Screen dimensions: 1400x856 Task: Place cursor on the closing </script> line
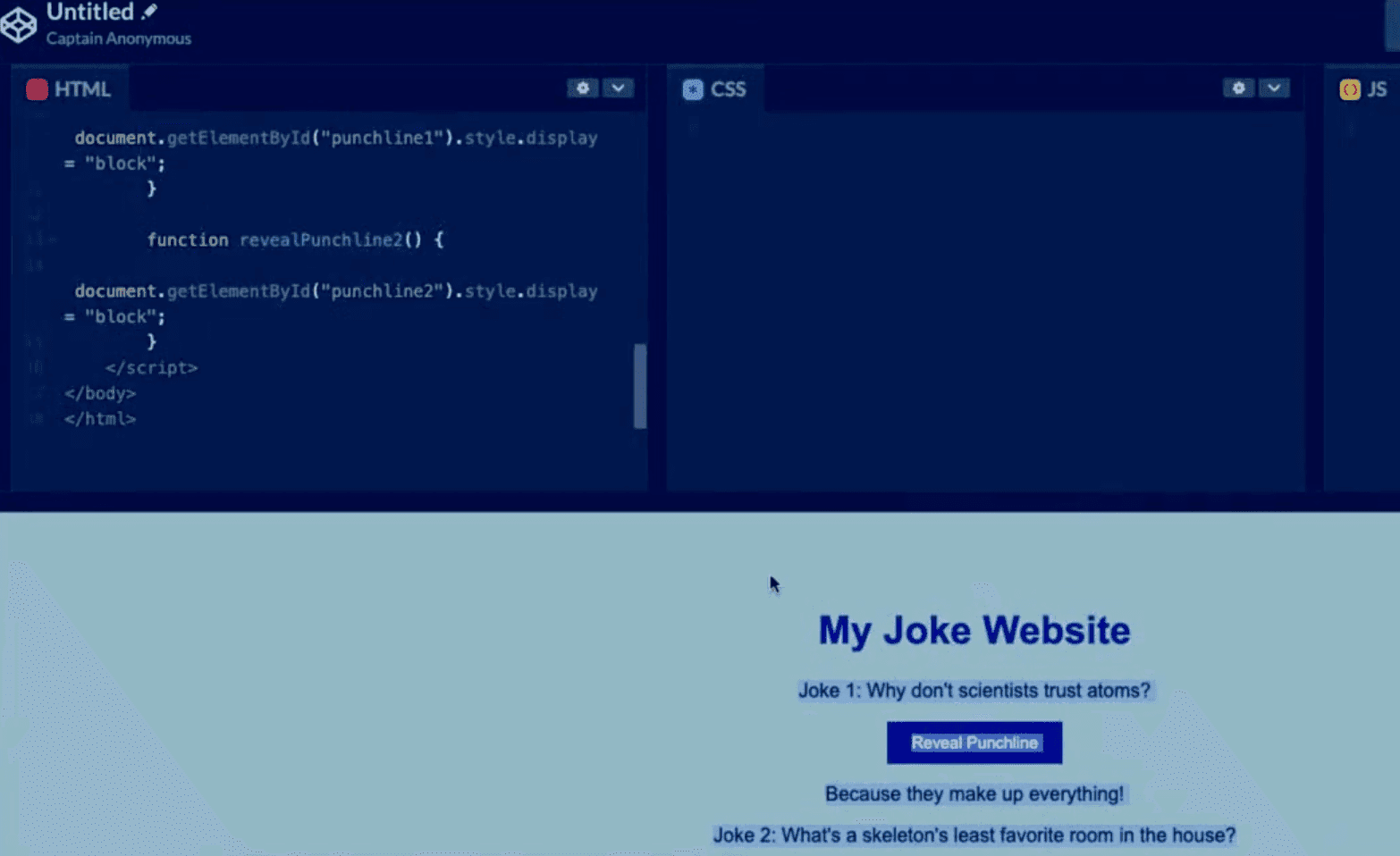pyautogui.click(x=151, y=367)
